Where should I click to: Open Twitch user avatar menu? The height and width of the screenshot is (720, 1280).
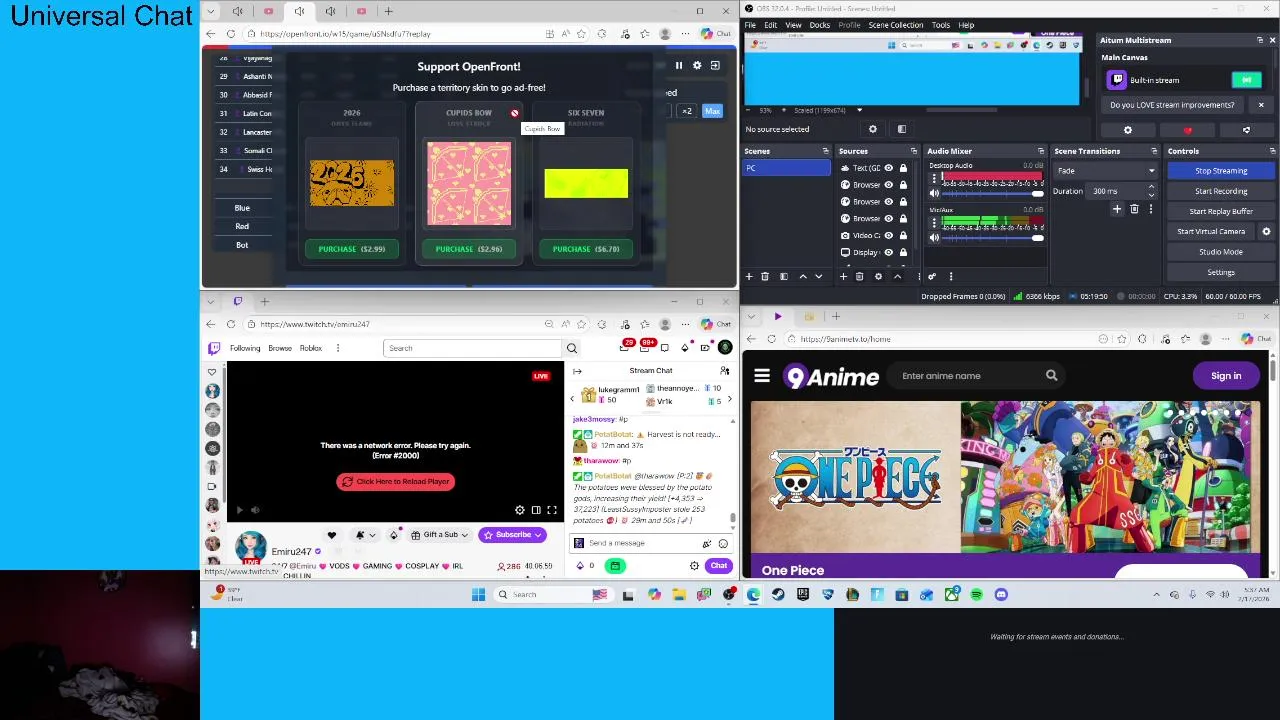[x=725, y=348]
